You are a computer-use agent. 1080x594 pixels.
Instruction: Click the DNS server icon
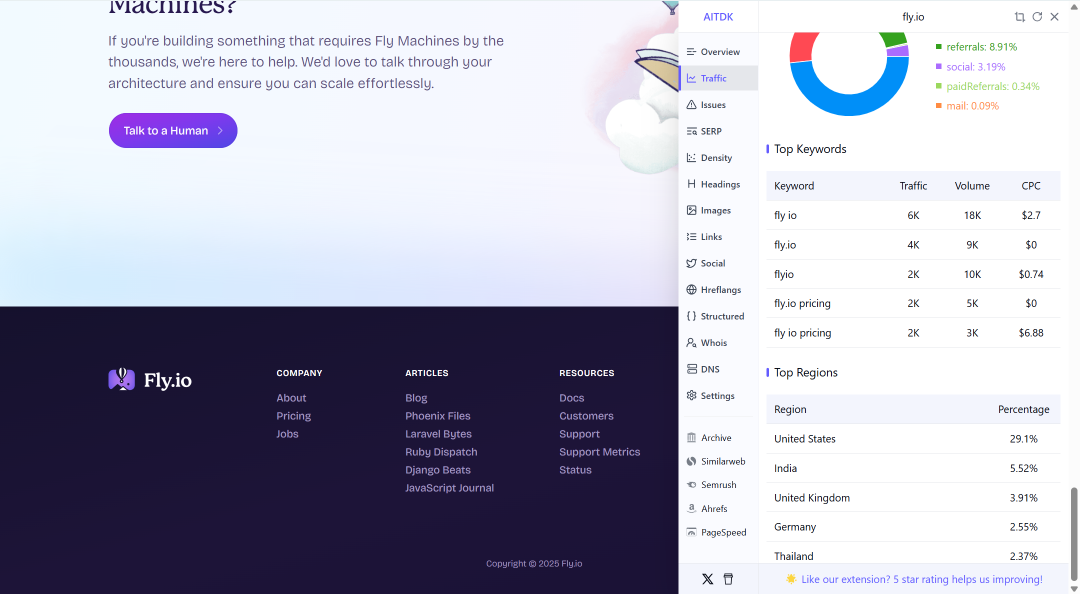point(692,369)
